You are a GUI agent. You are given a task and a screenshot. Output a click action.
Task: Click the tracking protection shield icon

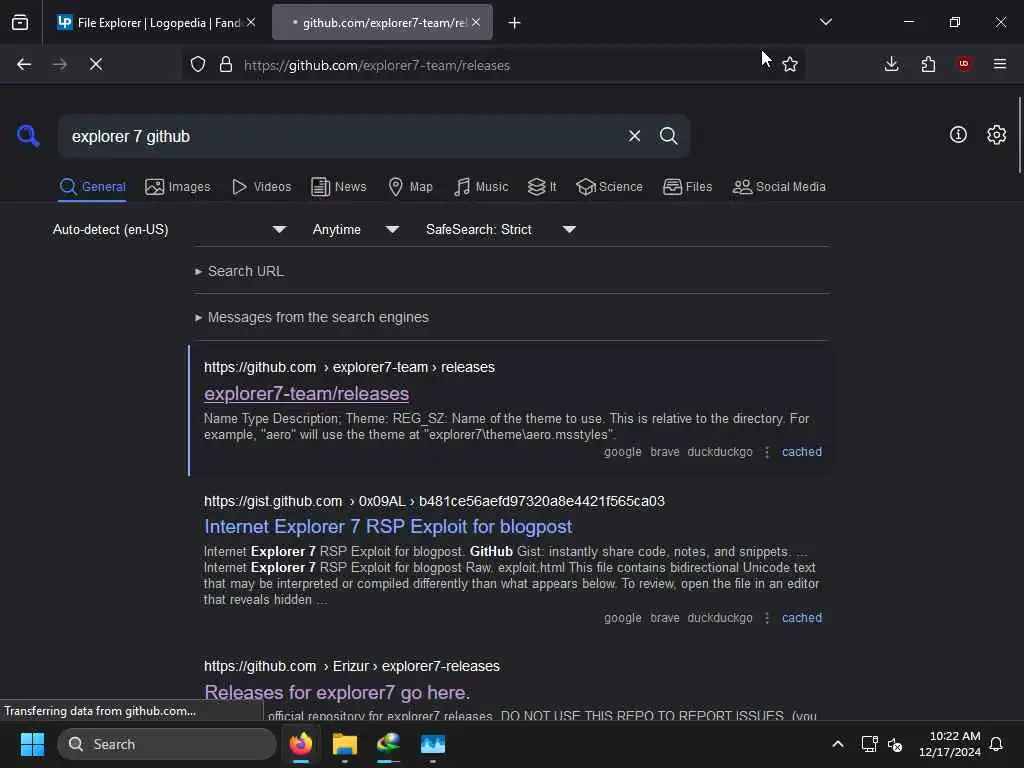click(198, 65)
